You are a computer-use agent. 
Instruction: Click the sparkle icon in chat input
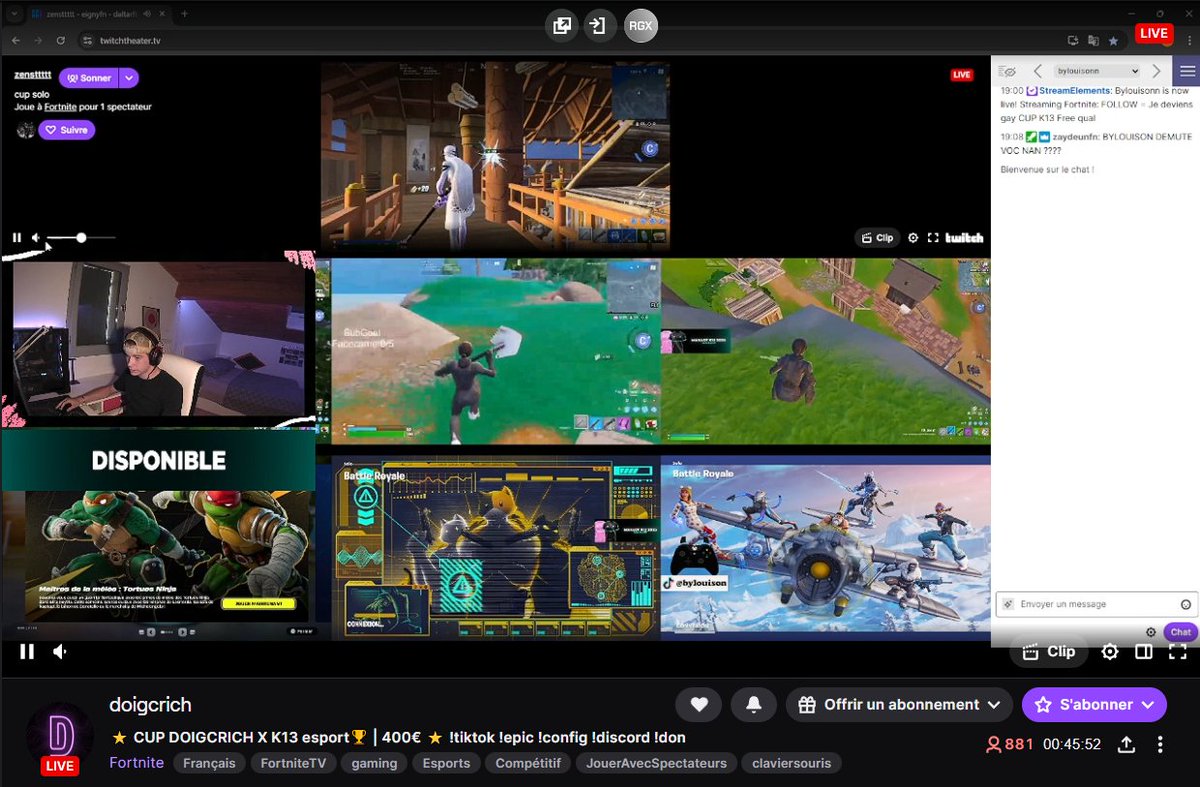point(1008,604)
